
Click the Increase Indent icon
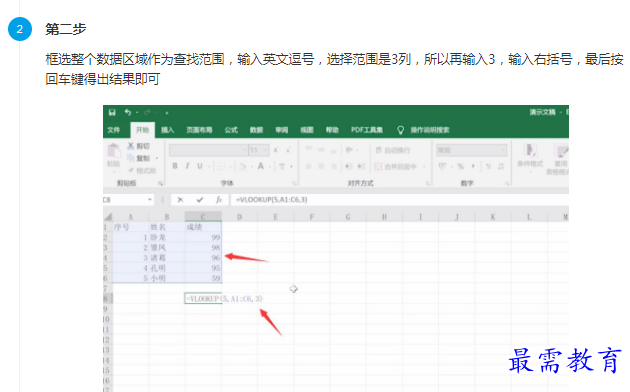(361, 166)
